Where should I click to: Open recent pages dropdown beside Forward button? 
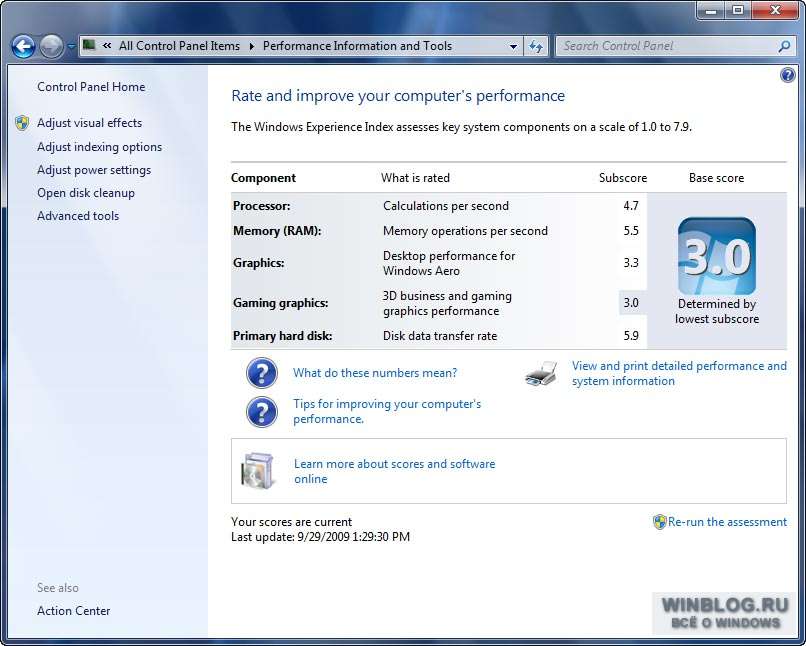click(71, 46)
